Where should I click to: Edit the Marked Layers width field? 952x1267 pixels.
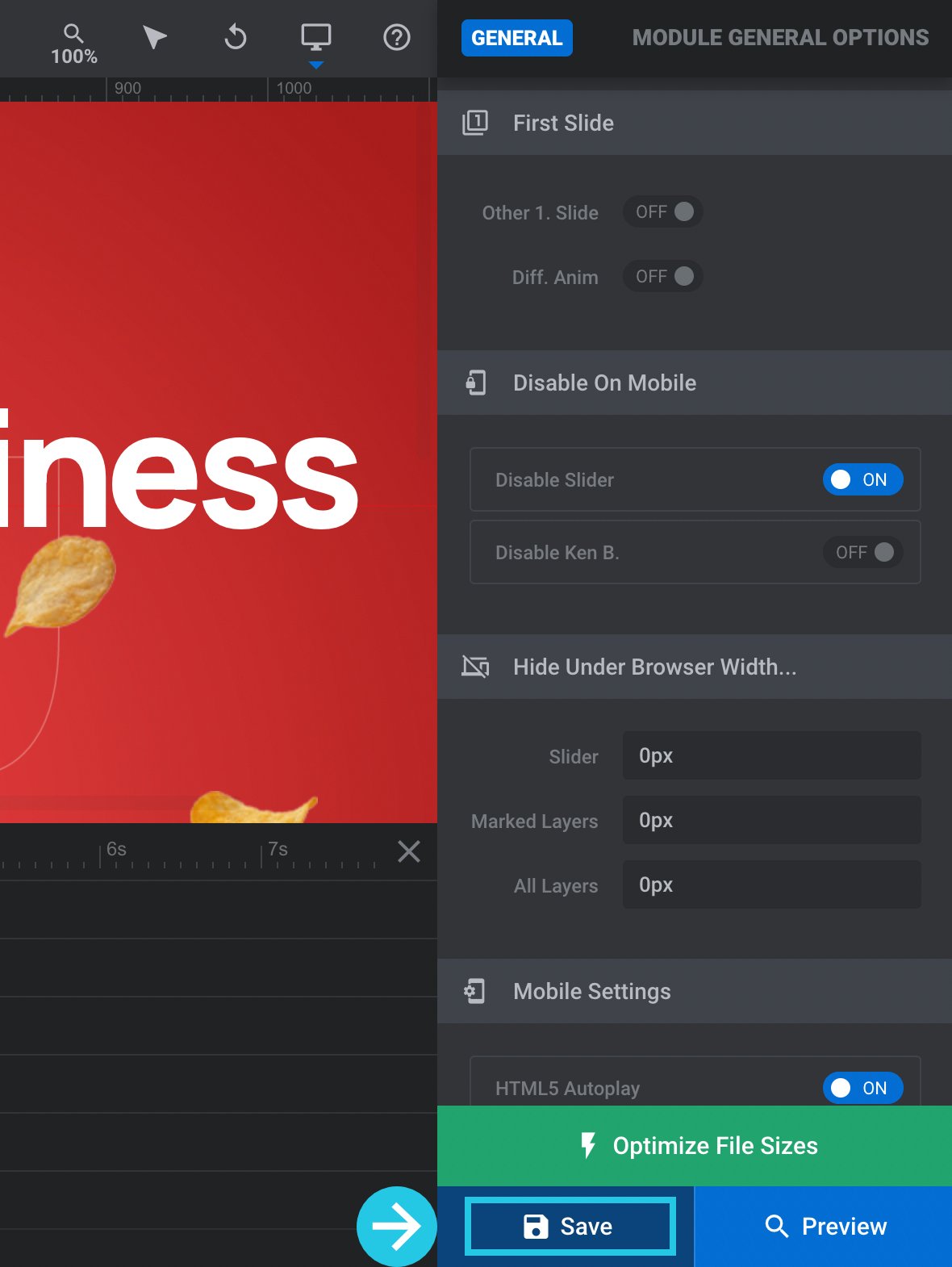[771, 820]
